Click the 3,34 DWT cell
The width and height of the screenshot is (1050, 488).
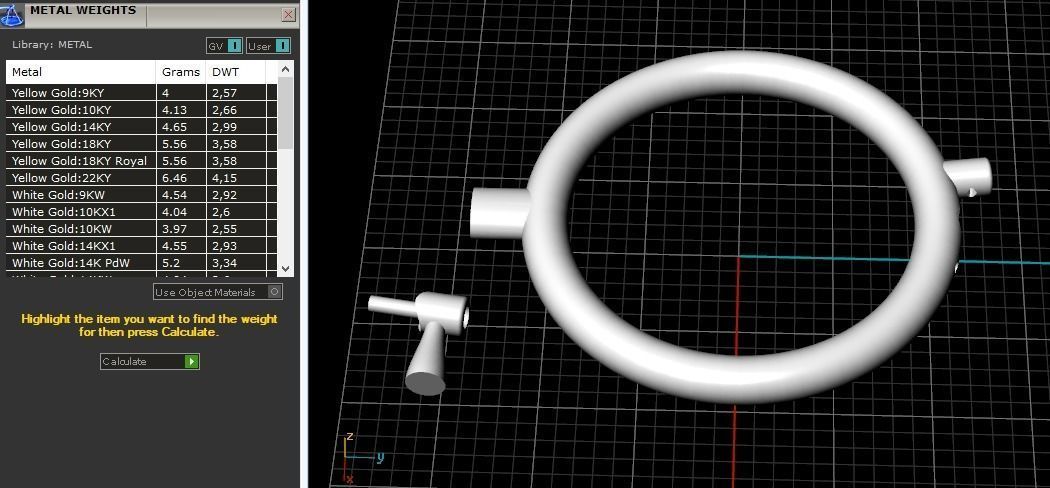tap(236, 263)
